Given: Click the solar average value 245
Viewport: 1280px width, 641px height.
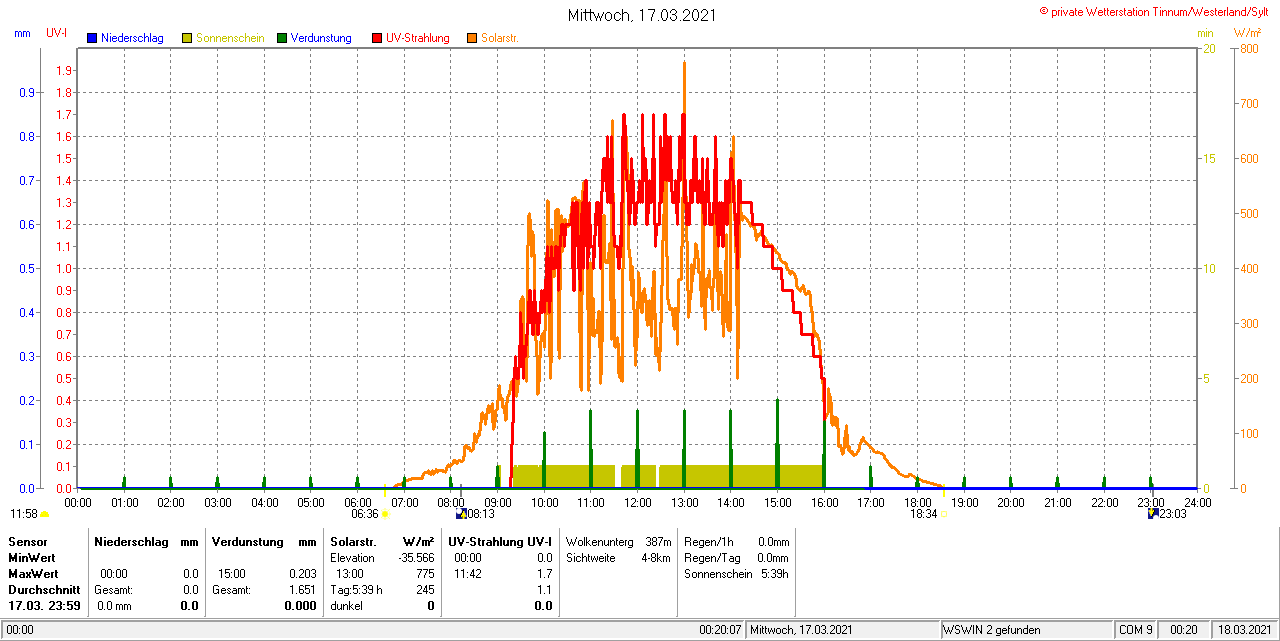Looking at the screenshot, I should (x=425, y=590).
